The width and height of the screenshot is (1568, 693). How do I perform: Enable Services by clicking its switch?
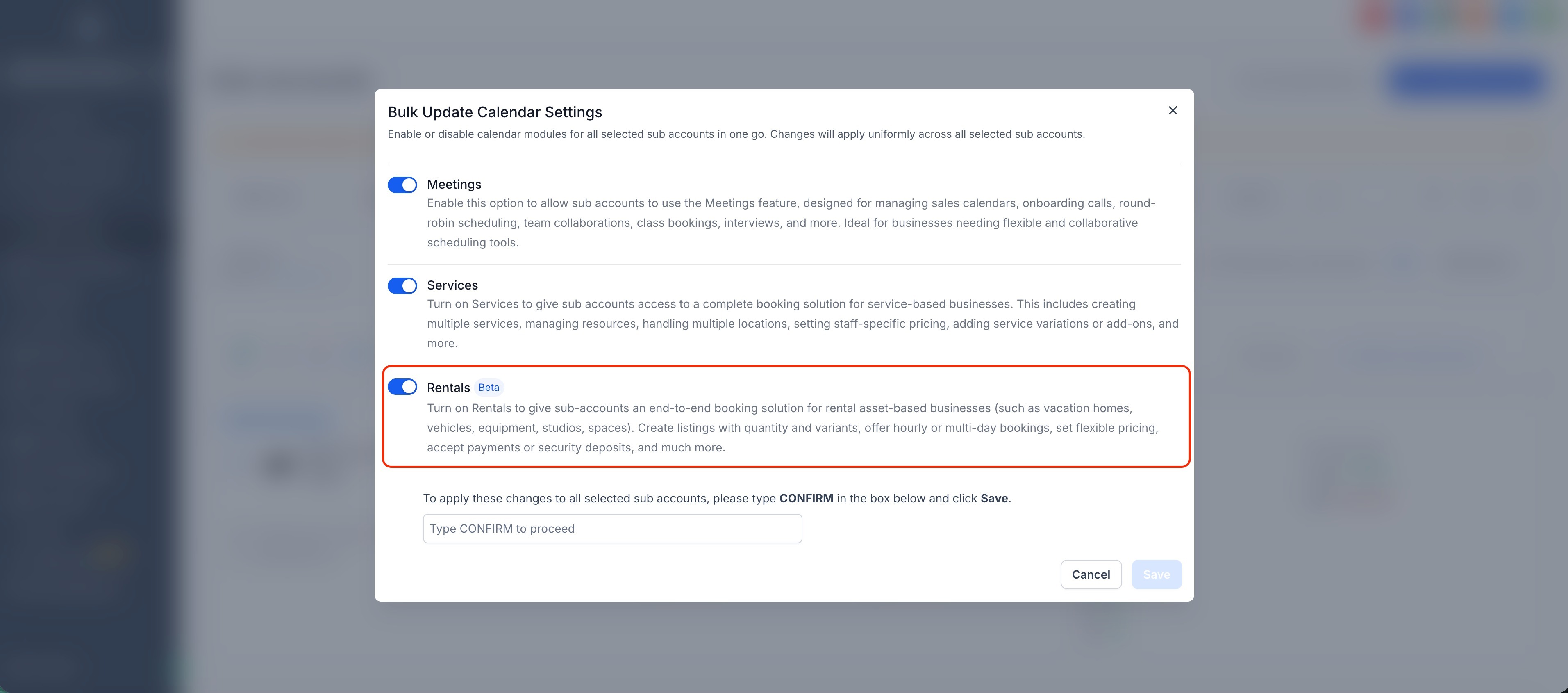pos(402,285)
